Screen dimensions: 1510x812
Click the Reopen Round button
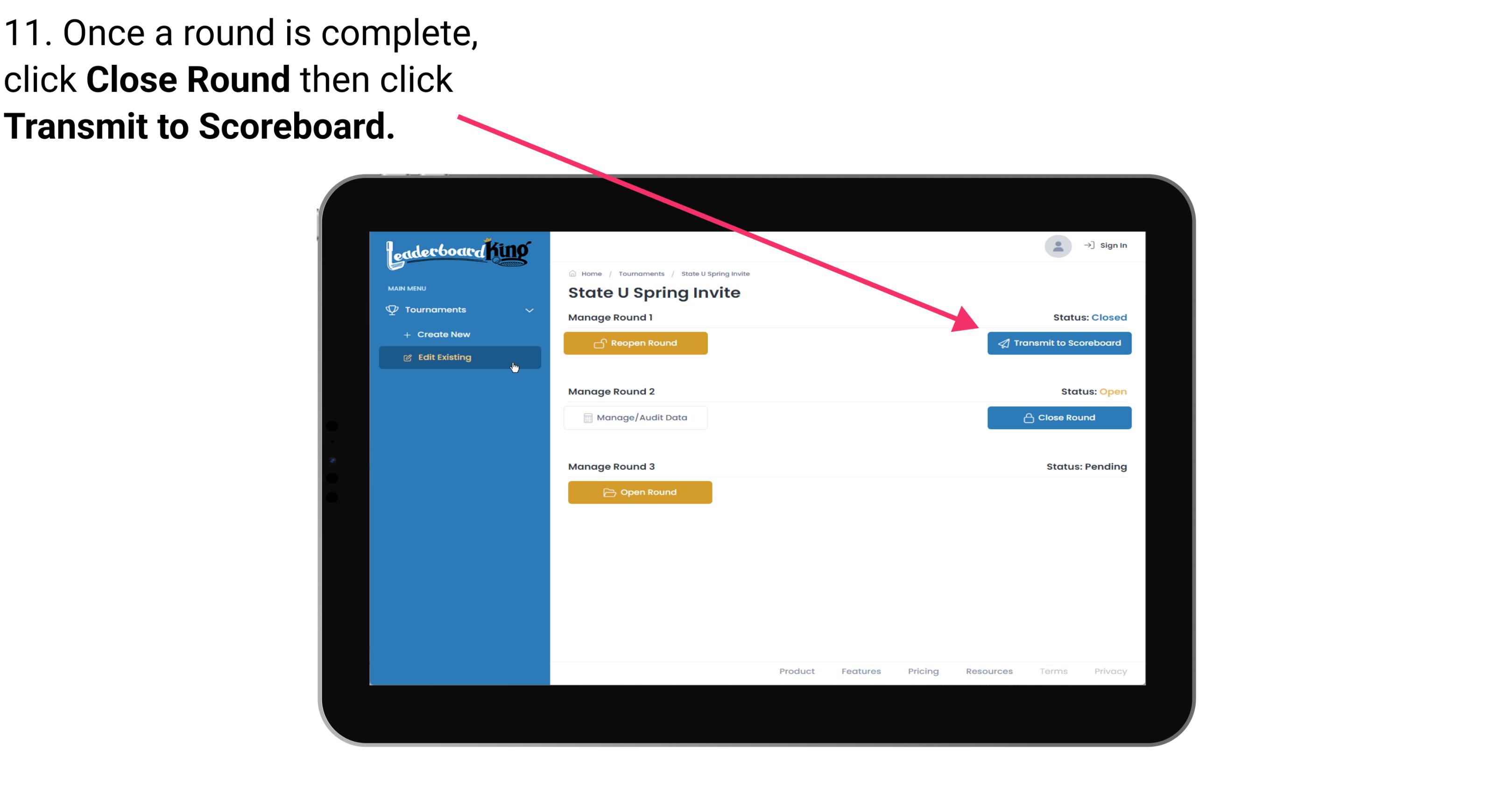tap(637, 343)
